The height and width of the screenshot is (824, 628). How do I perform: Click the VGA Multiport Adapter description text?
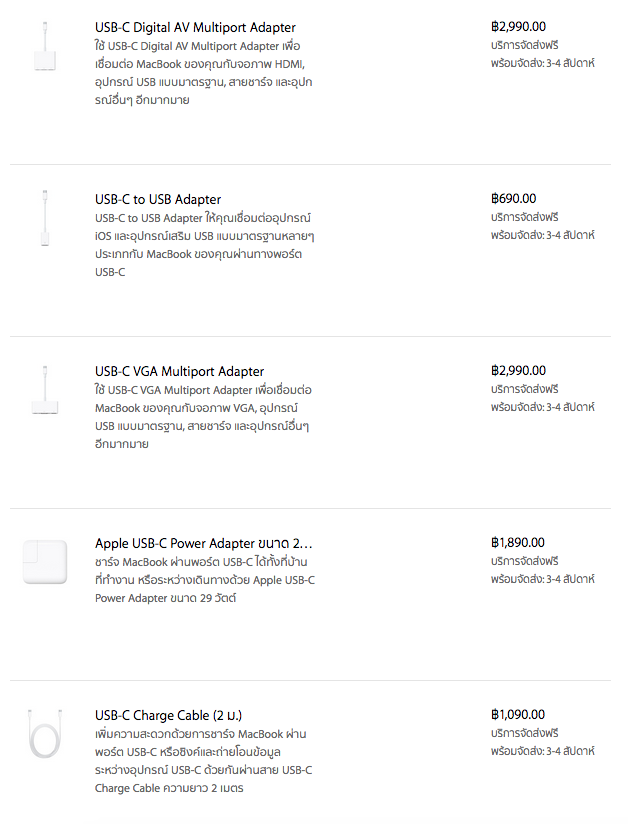203,417
